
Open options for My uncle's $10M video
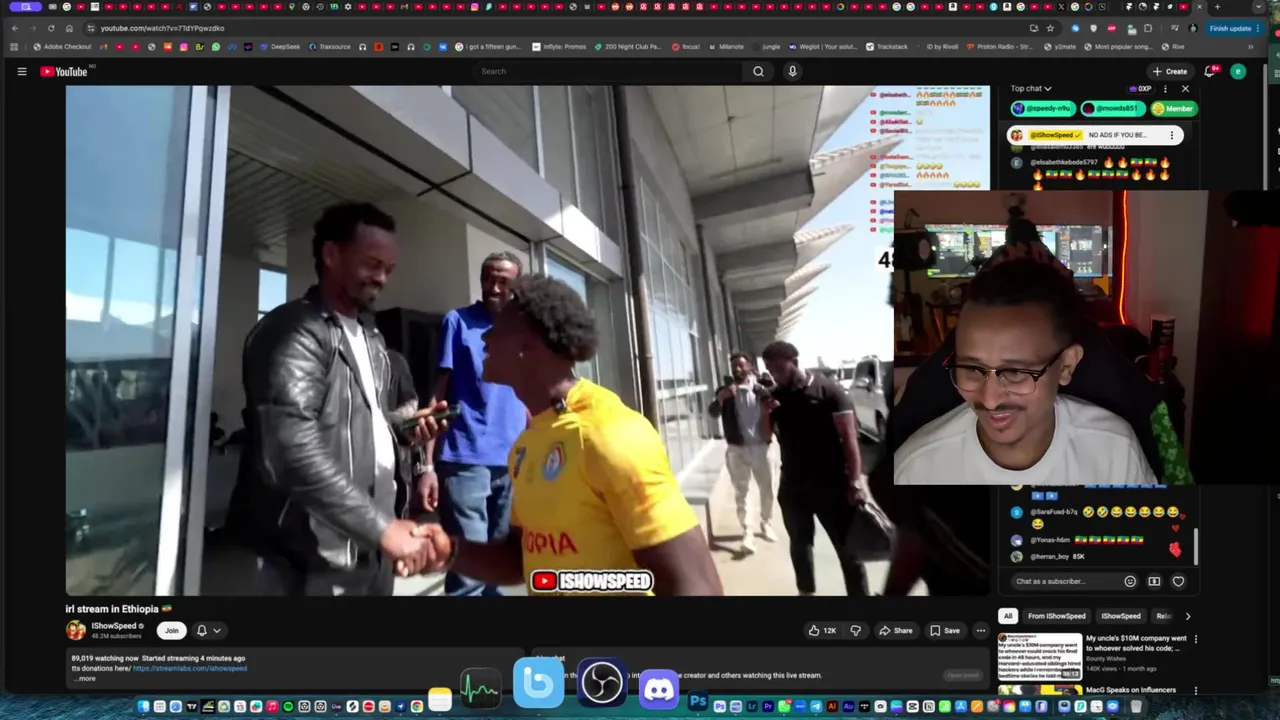(1195, 639)
